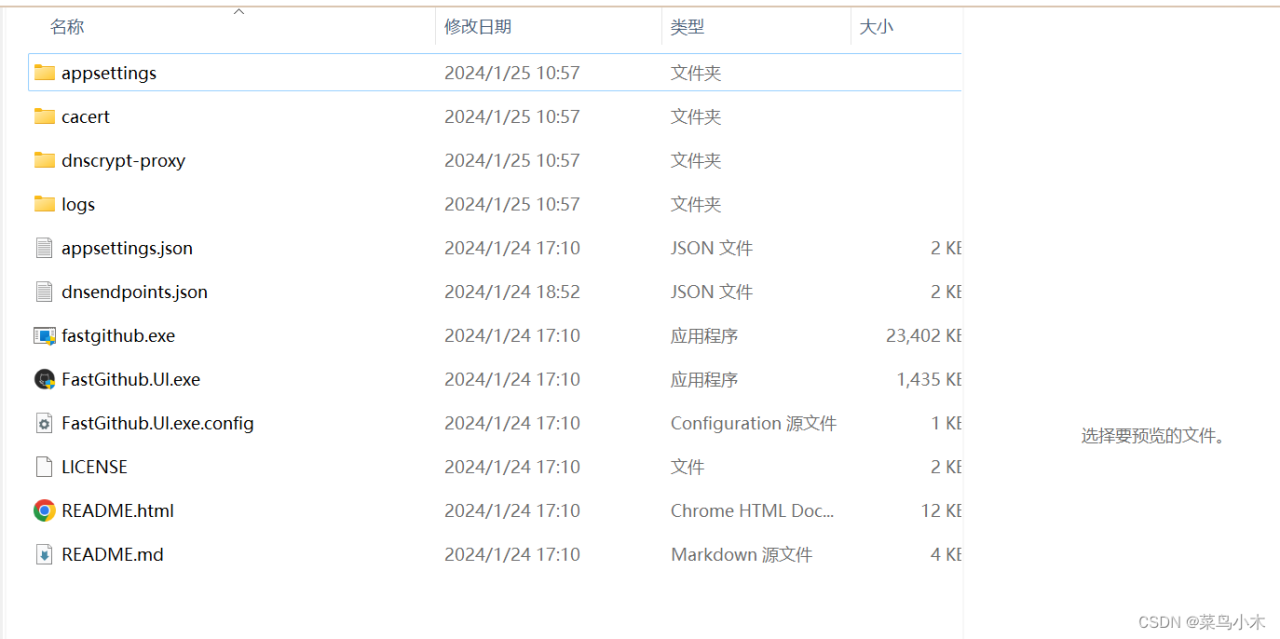Image resolution: width=1280 pixels, height=639 pixels.
Task: Click the JSON 文件 type of dnsendpoints.json
Action: pos(711,292)
